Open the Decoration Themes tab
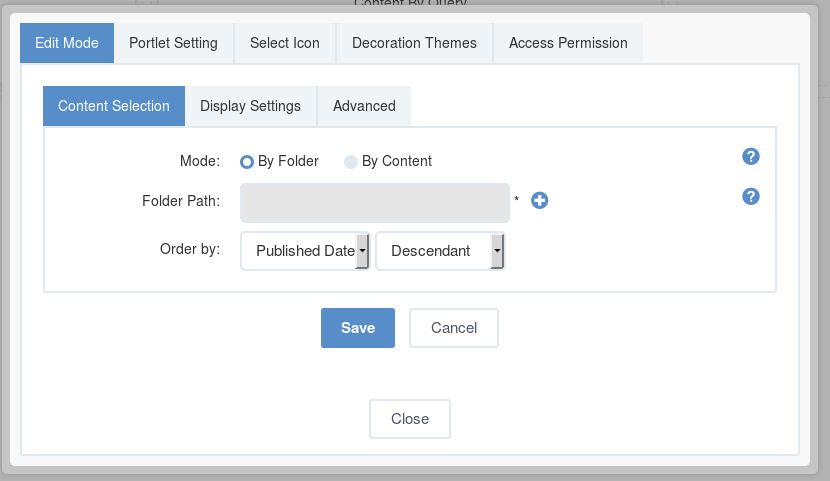This screenshot has height=481, width=830. pyautogui.click(x=414, y=43)
